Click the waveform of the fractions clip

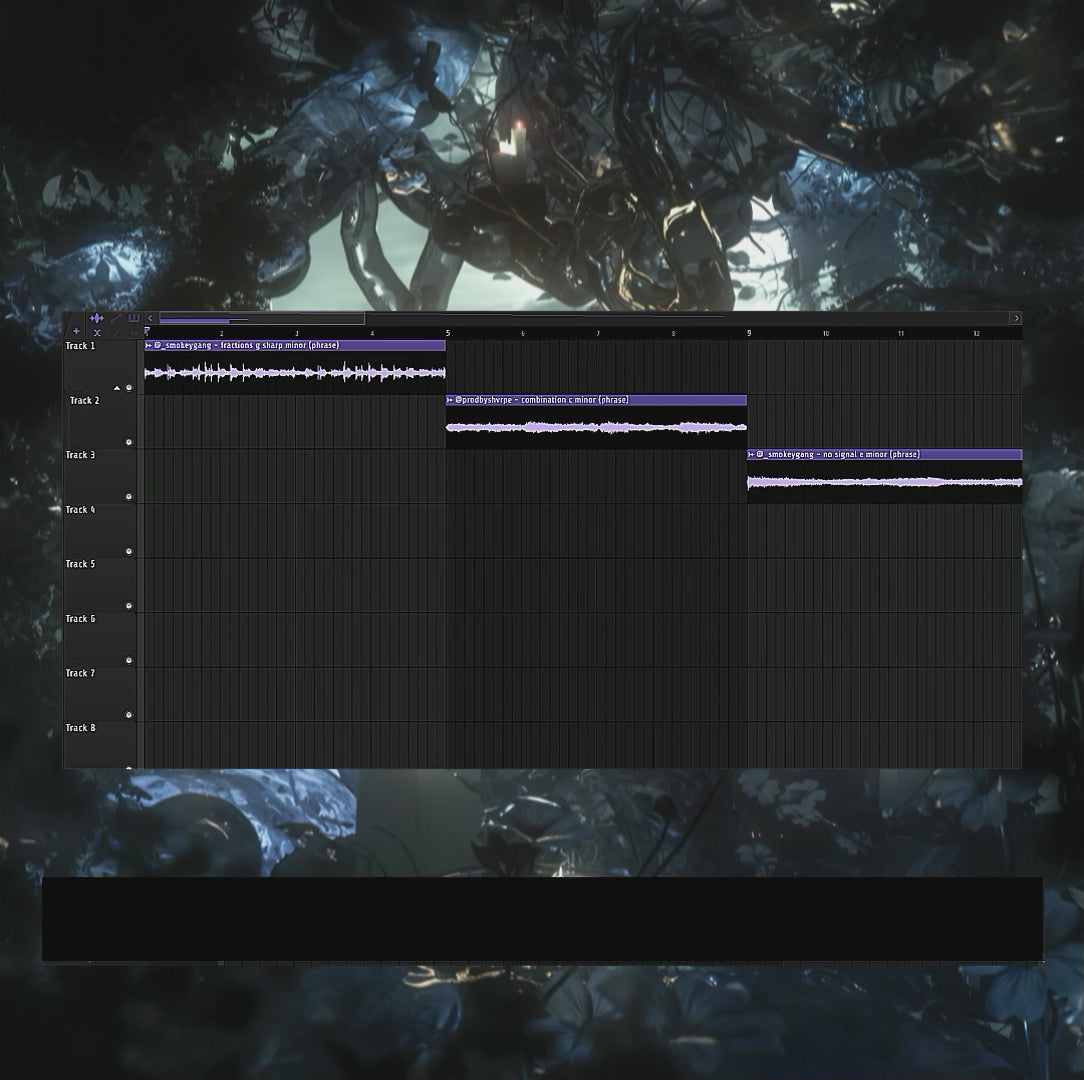click(x=295, y=373)
